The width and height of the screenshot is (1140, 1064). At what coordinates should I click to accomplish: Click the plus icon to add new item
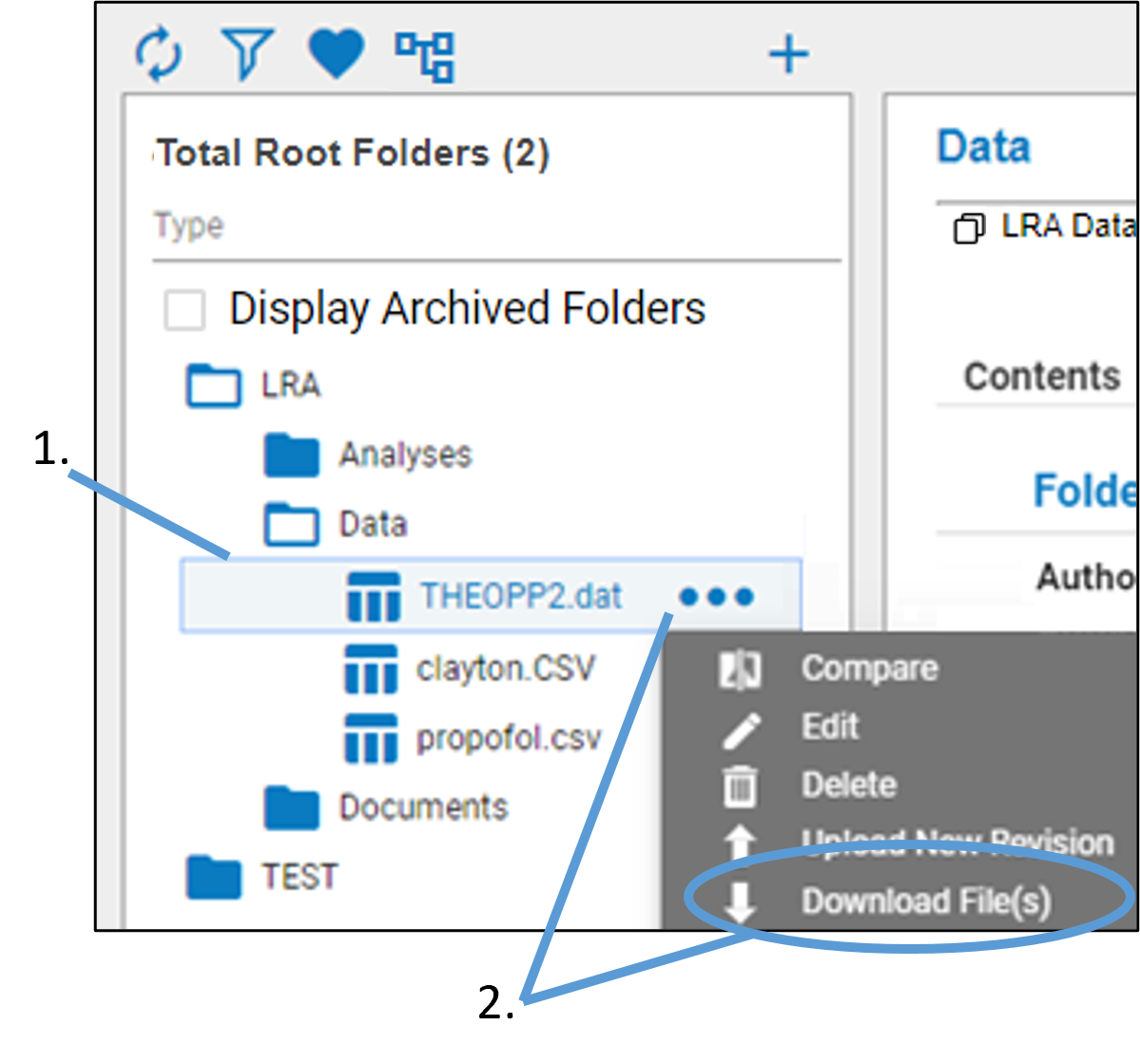tap(788, 54)
